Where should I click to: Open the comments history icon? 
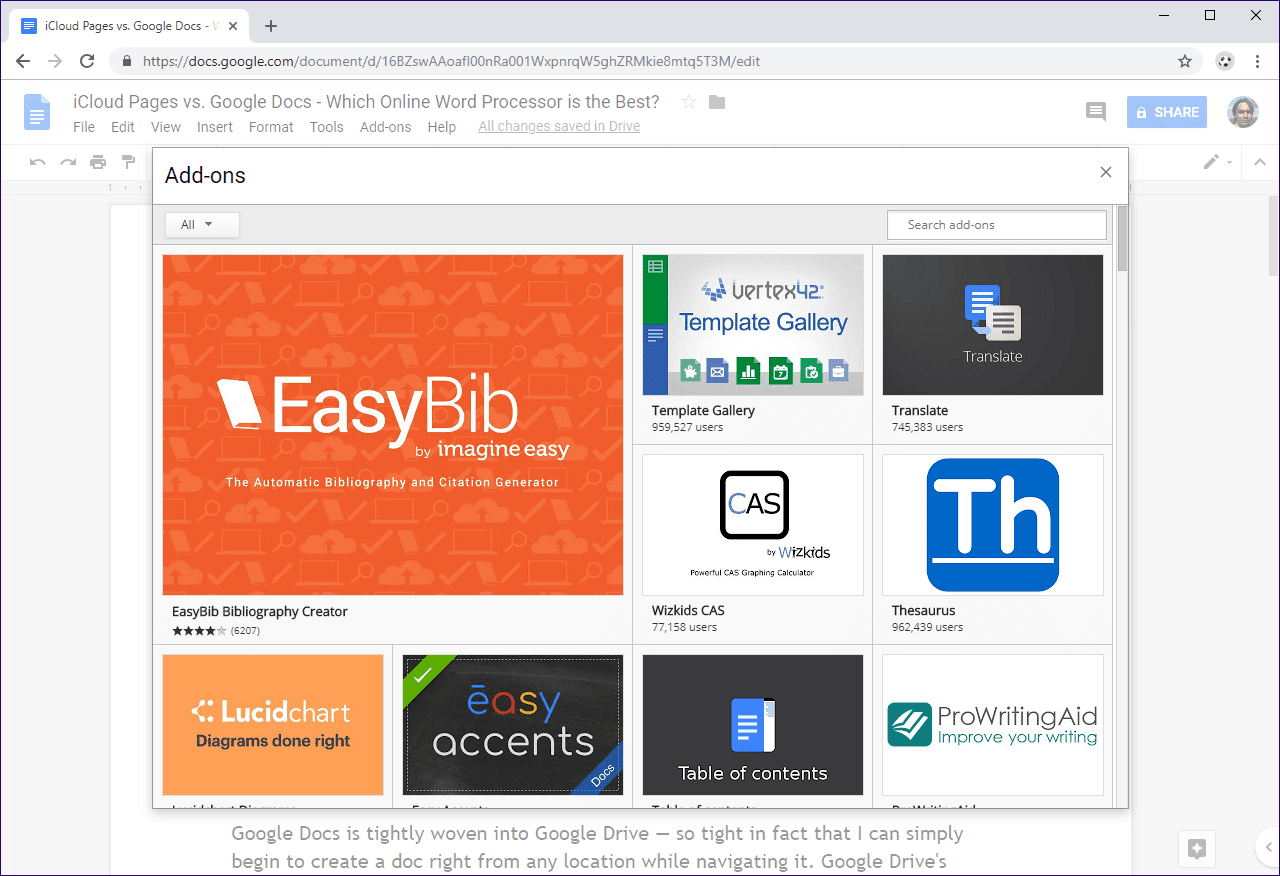pyautogui.click(x=1096, y=112)
